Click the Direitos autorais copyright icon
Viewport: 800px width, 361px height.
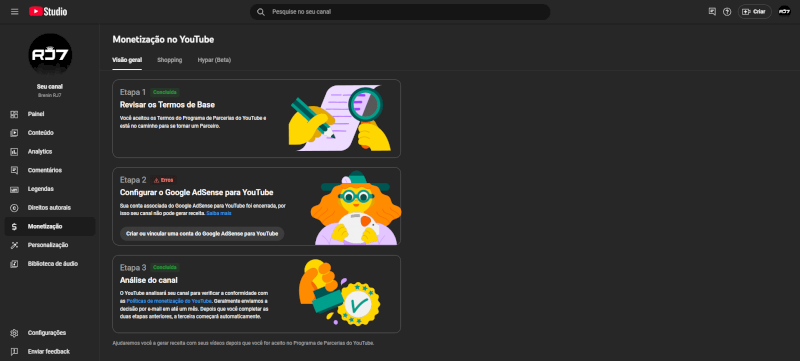point(14,208)
